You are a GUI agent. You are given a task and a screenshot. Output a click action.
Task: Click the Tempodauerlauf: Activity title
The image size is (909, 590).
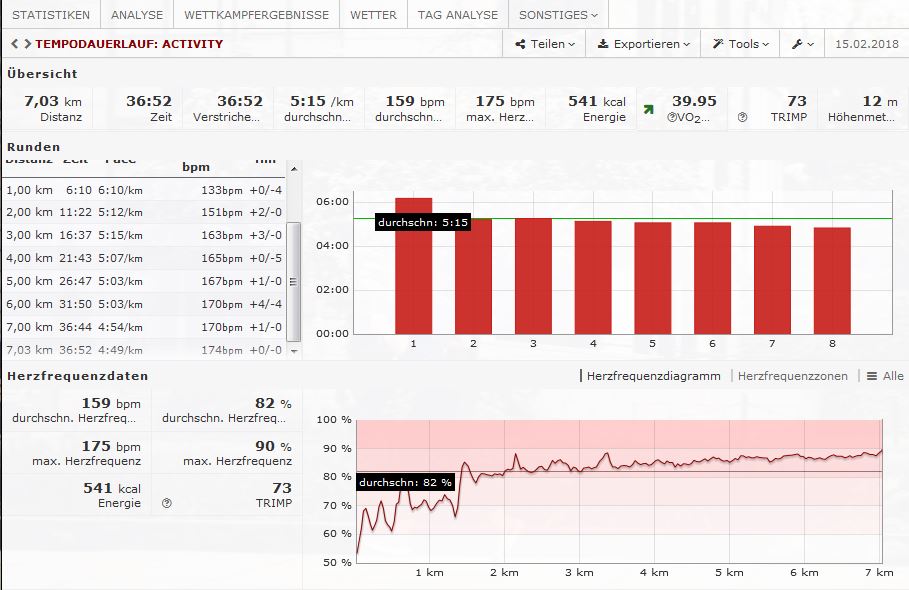pyautogui.click(x=129, y=44)
